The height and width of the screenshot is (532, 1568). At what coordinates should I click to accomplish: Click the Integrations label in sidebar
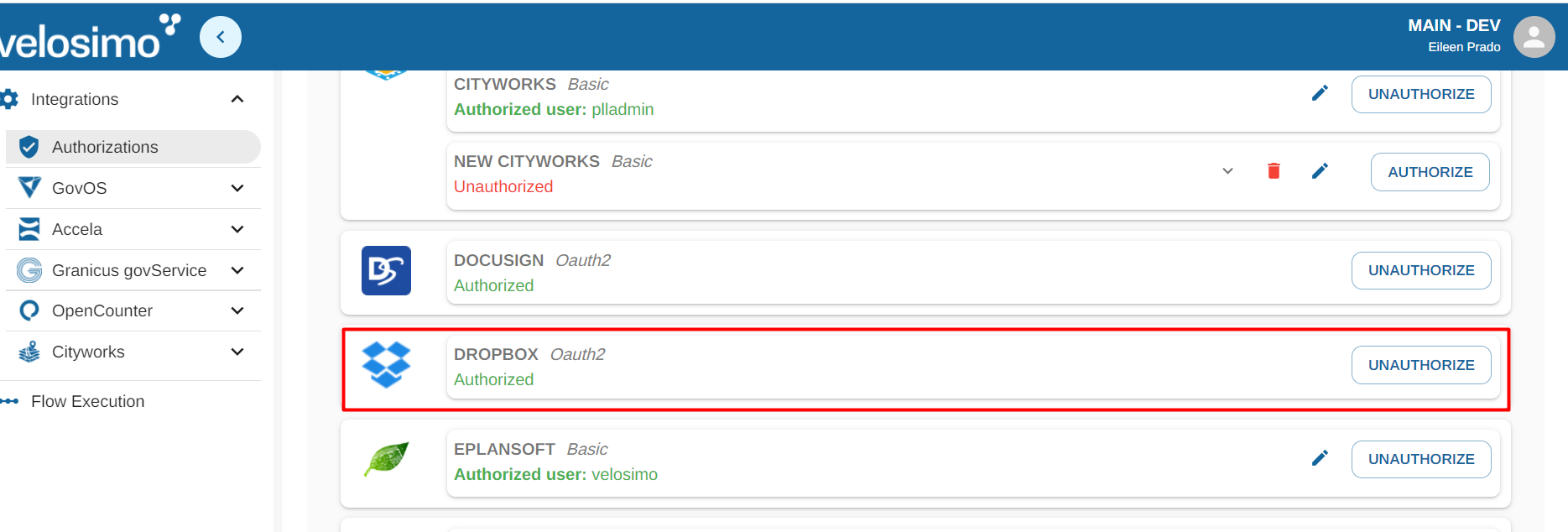75,99
